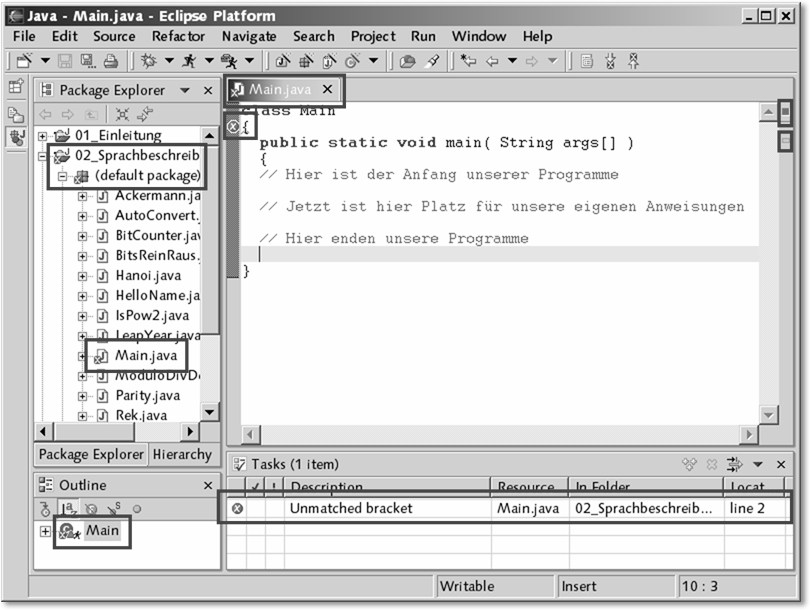Switch to the Hierarchy tab

pos(182,454)
